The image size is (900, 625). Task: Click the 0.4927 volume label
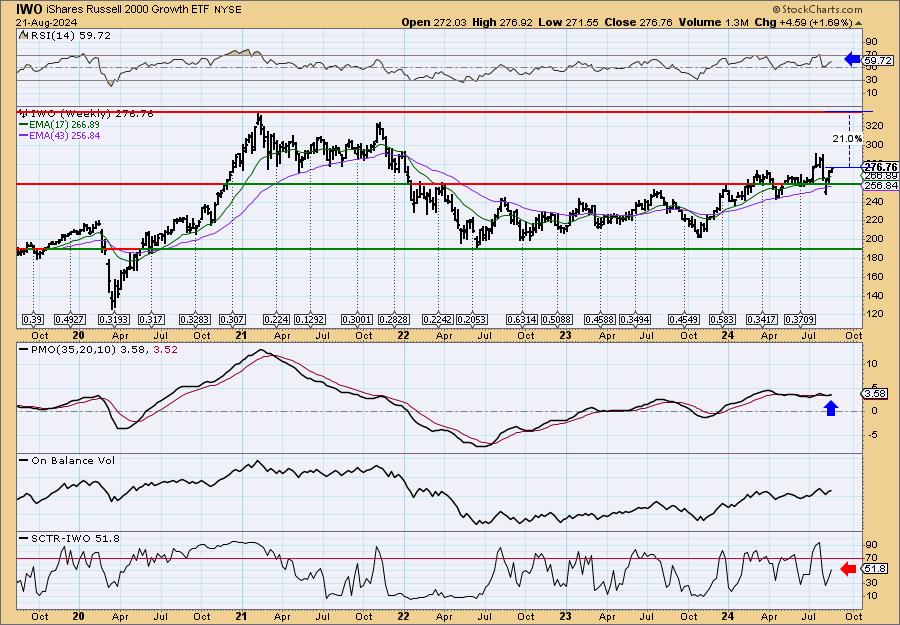70,319
